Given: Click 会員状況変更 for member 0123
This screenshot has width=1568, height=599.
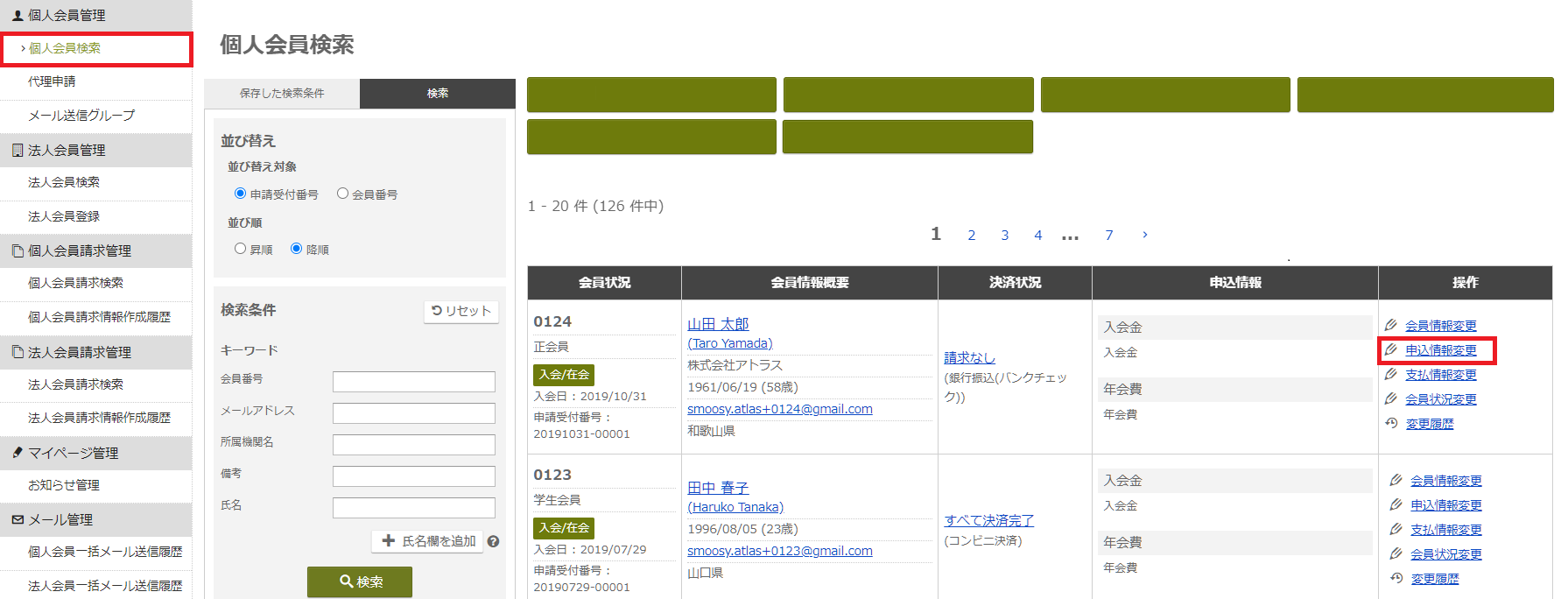Looking at the screenshot, I should tap(1446, 554).
